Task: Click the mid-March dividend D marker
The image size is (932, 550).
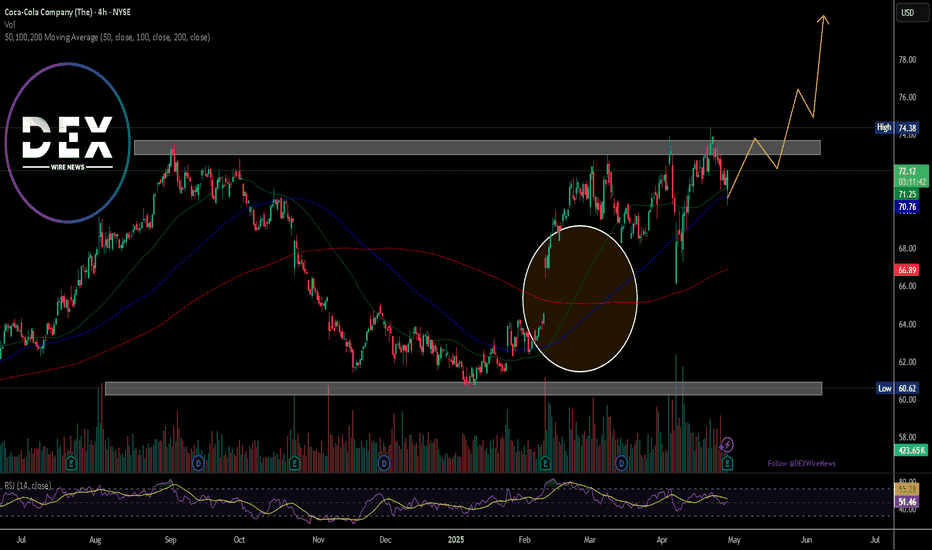Action: [621, 463]
